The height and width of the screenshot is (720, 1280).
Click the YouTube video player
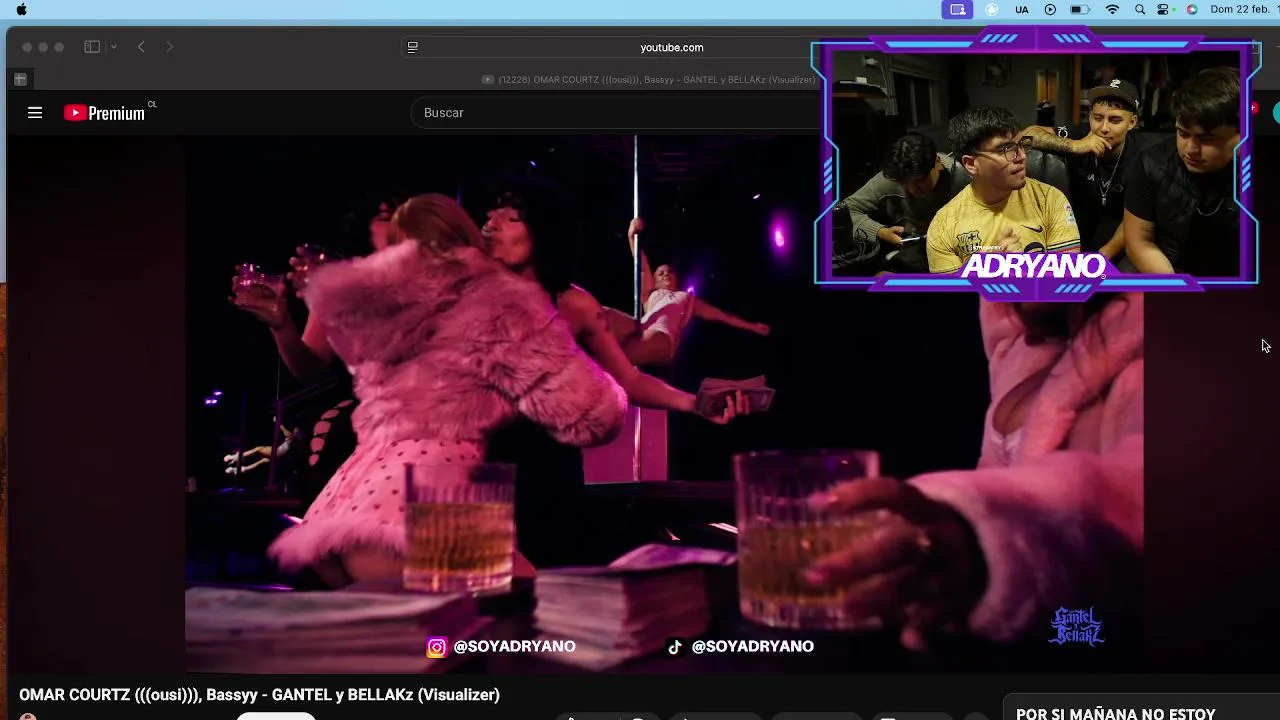(x=664, y=404)
